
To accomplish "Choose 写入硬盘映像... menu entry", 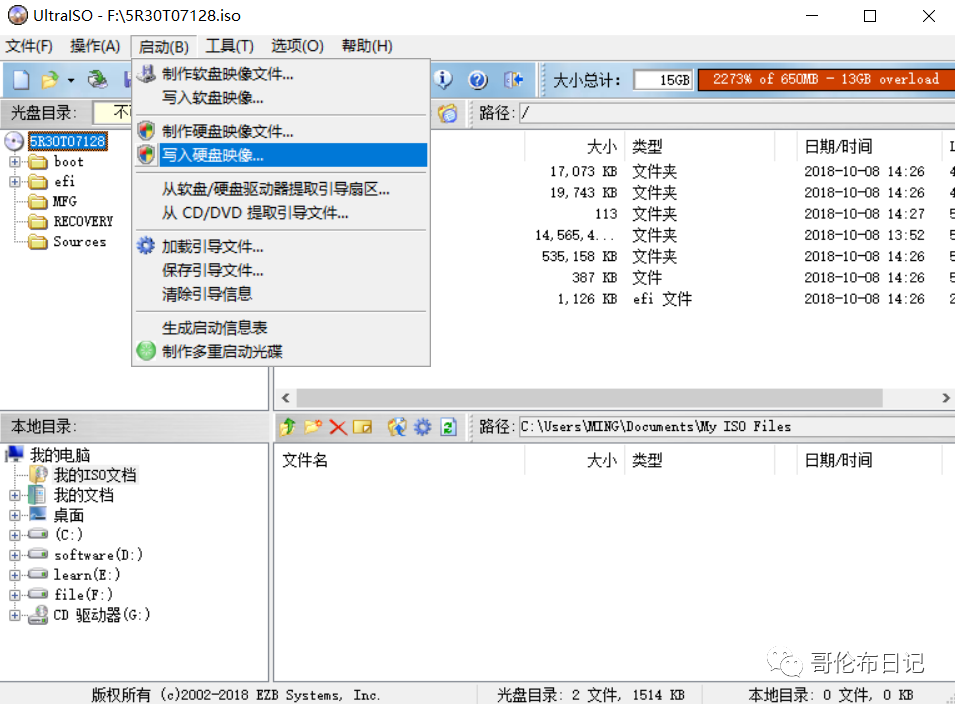I will [281, 155].
